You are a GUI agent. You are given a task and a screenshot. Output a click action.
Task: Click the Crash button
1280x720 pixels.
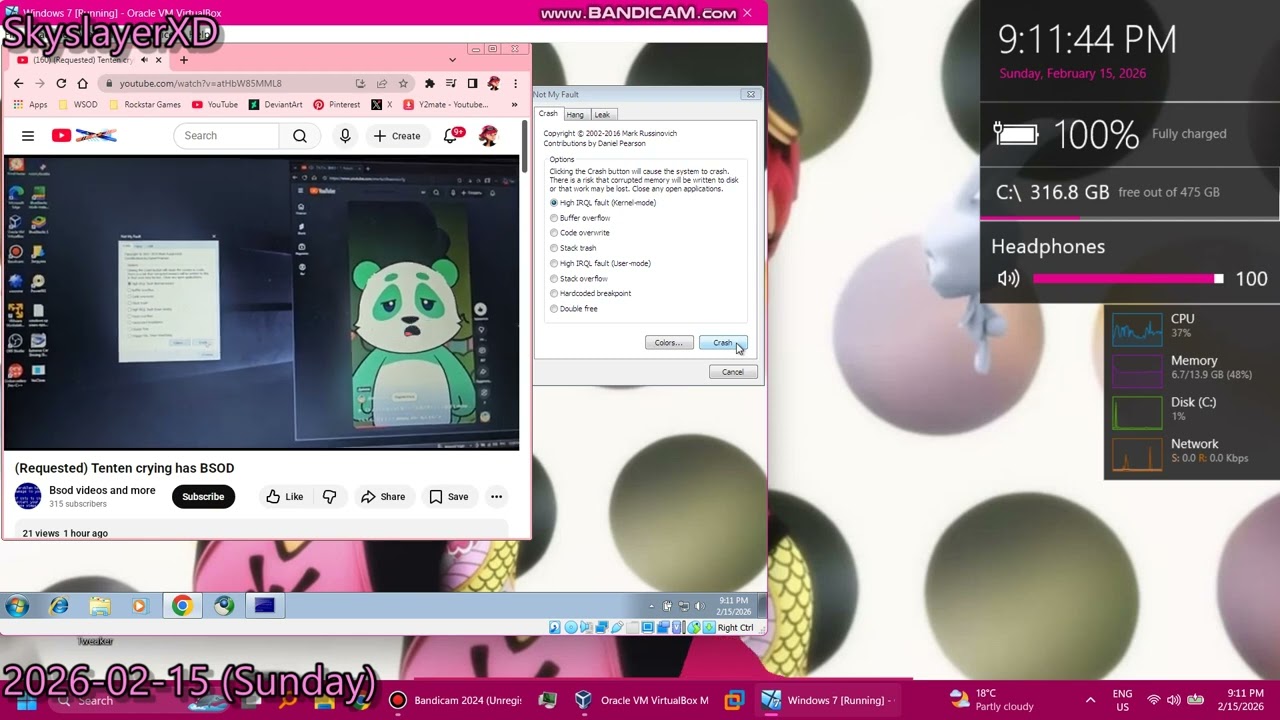pos(722,343)
